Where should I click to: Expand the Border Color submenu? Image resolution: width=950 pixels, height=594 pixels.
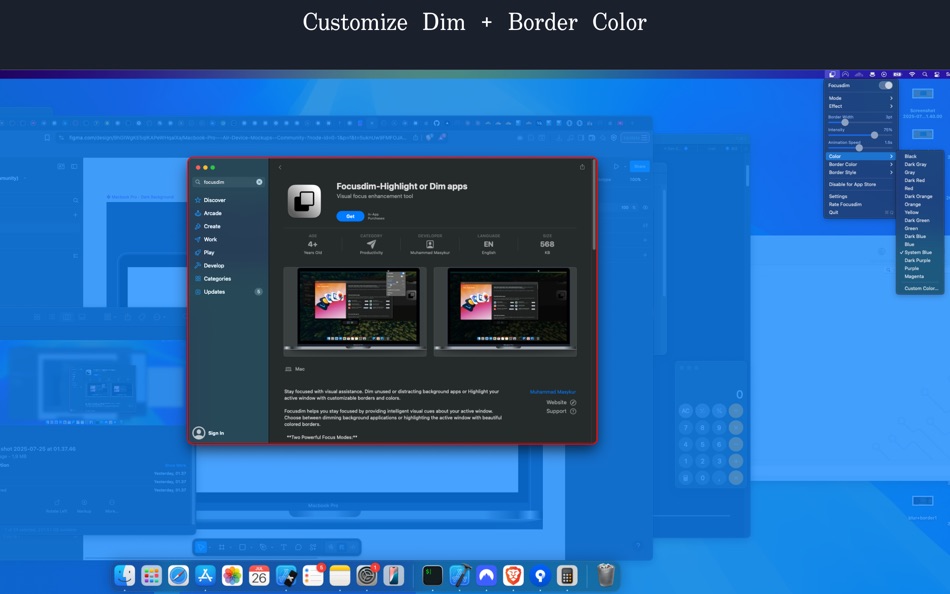point(860,164)
